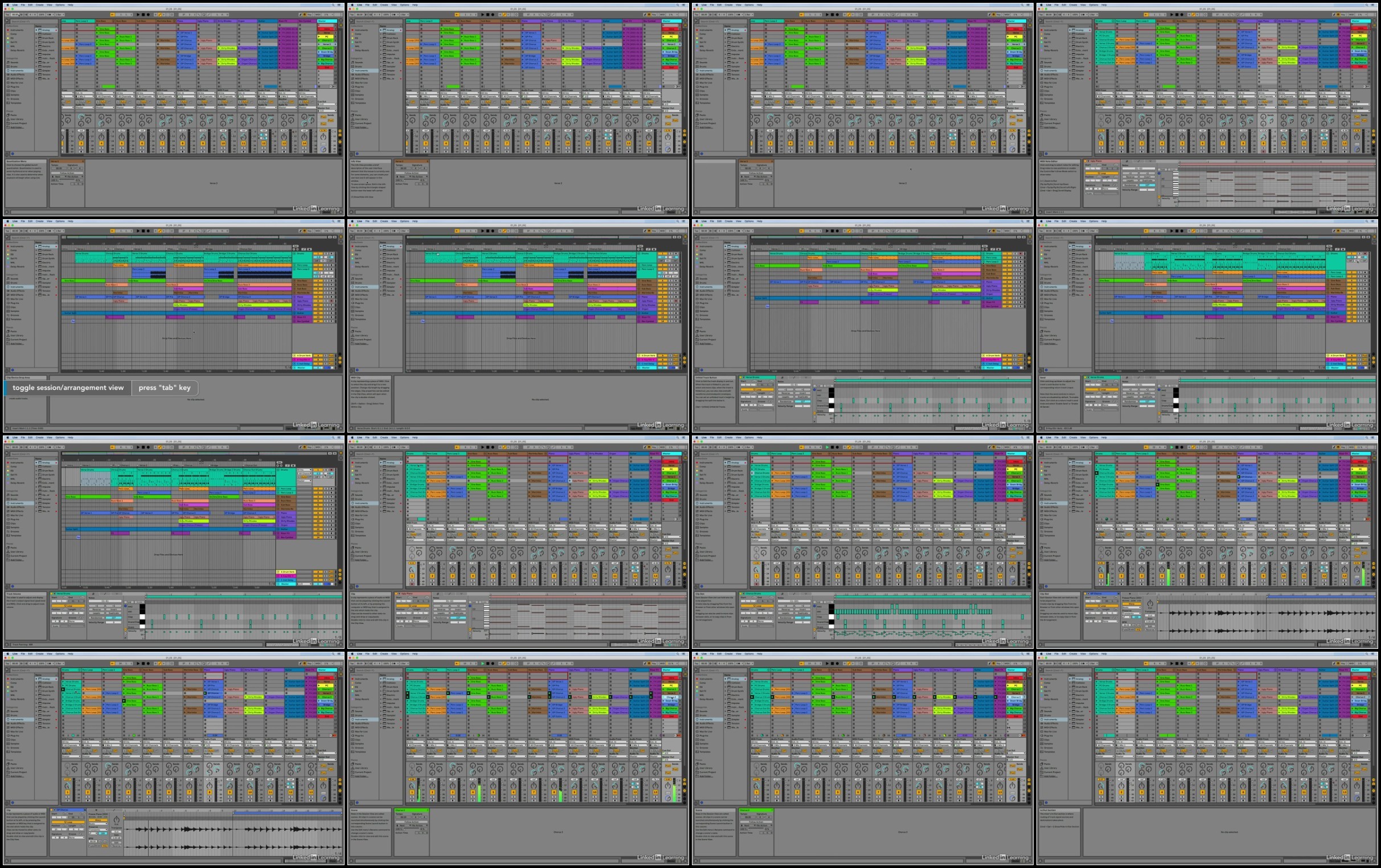Click Stop button in Quantization Menu frame

point(144,14)
